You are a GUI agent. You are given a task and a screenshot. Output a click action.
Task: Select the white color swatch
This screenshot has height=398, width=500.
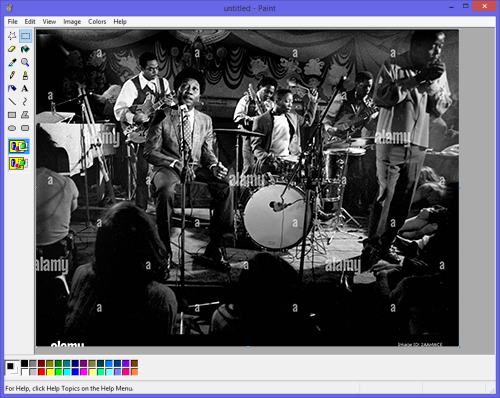(x=25, y=372)
